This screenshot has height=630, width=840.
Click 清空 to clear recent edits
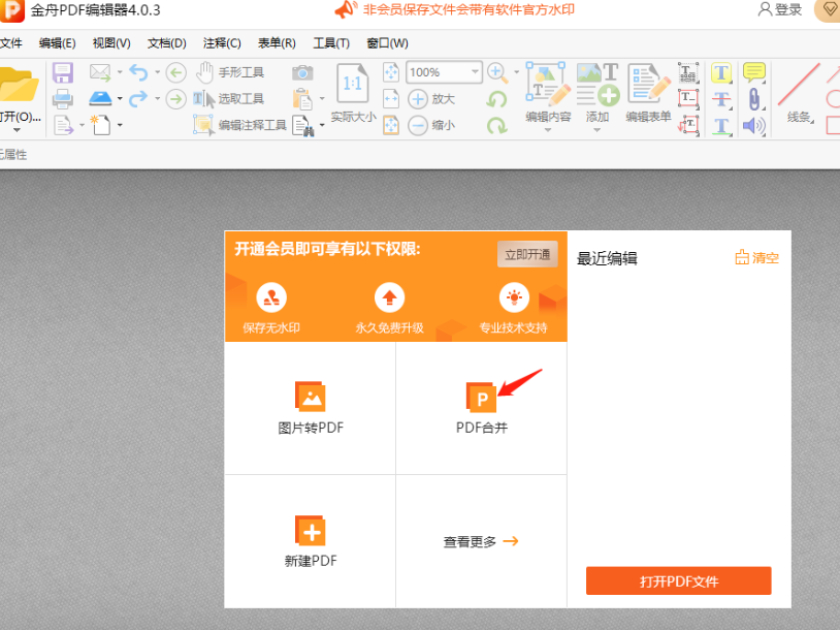(x=757, y=258)
